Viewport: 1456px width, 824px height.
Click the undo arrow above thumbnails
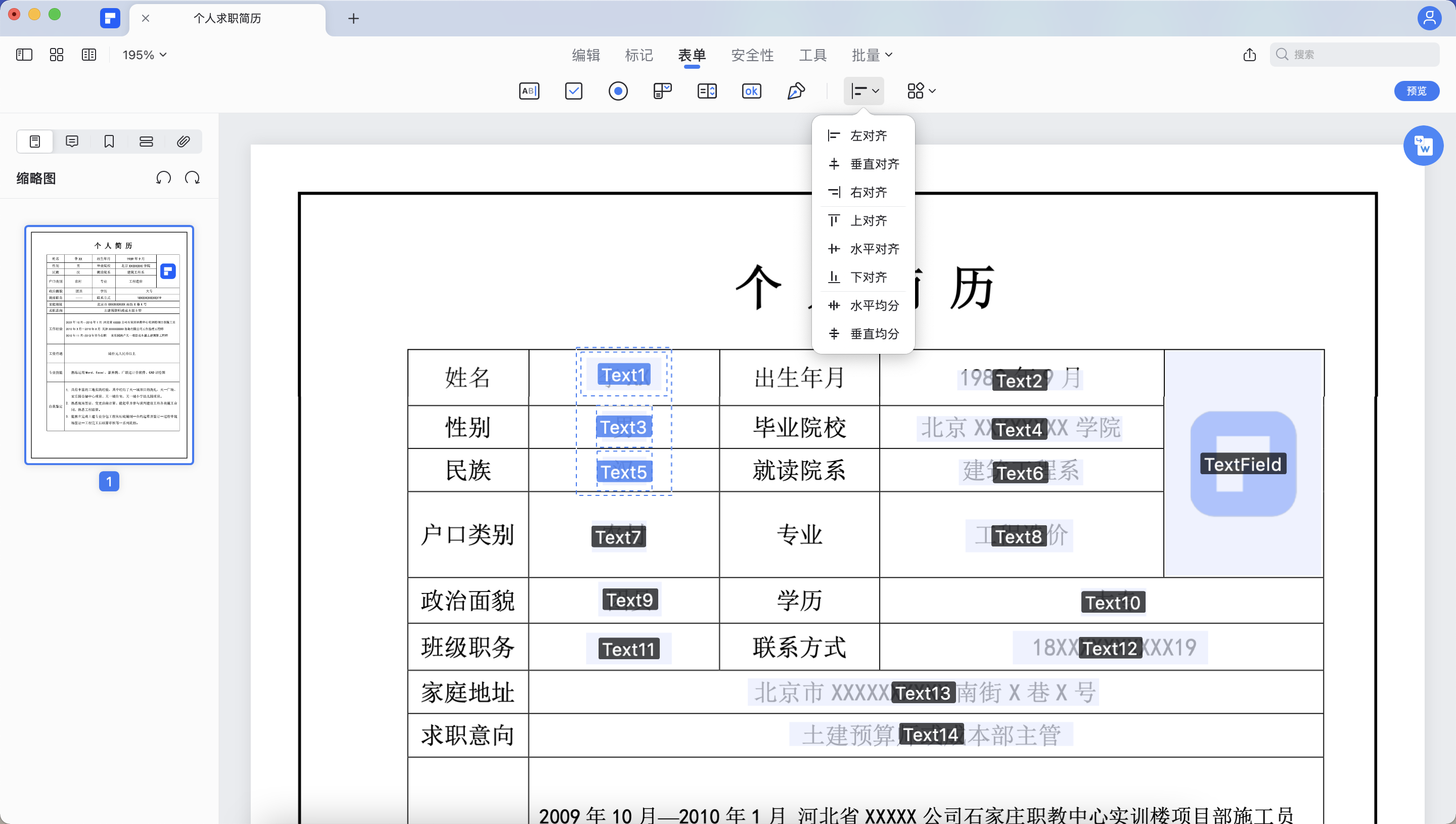(163, 178)
